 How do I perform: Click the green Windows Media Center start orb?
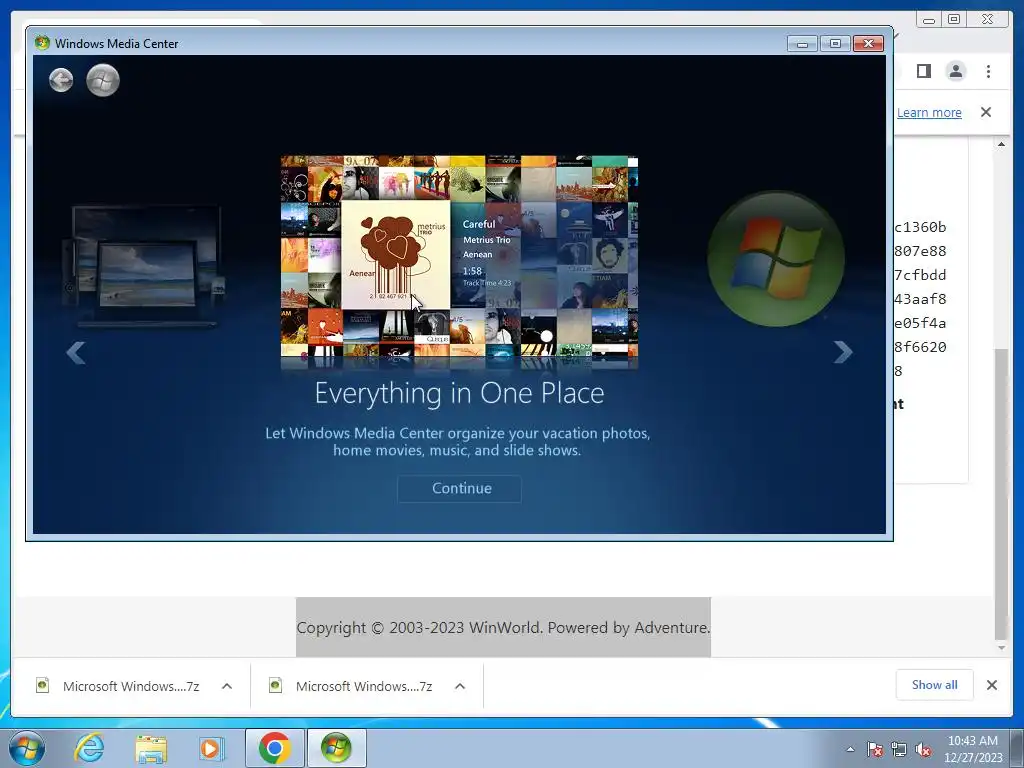click(x=103, y=80)
